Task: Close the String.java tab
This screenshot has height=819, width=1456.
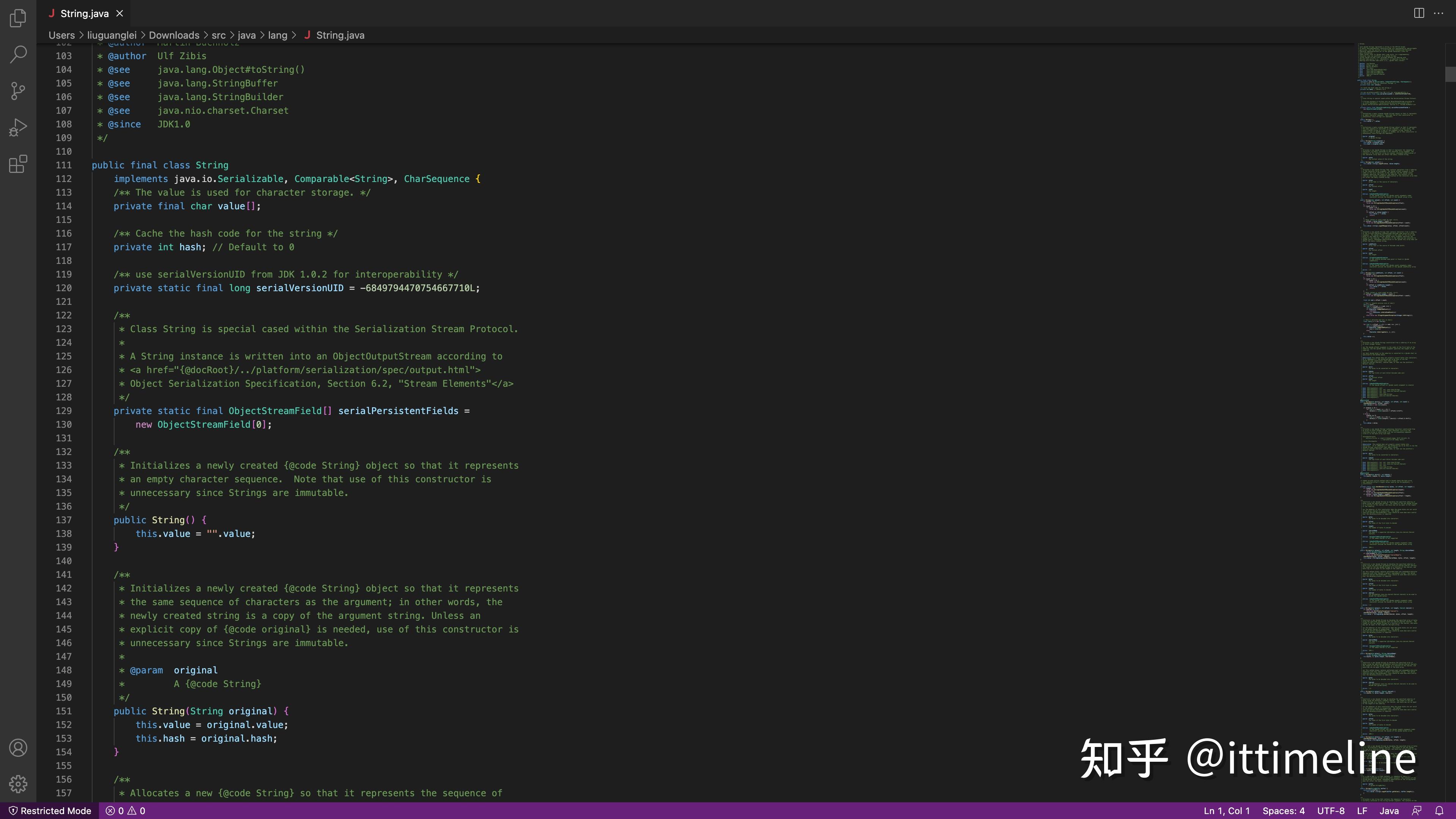Action: (x=119, y=14)
